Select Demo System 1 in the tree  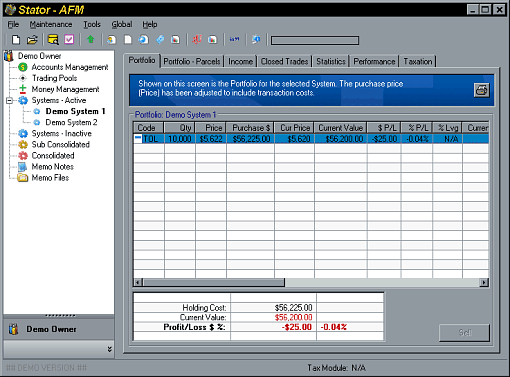point(75,111)
